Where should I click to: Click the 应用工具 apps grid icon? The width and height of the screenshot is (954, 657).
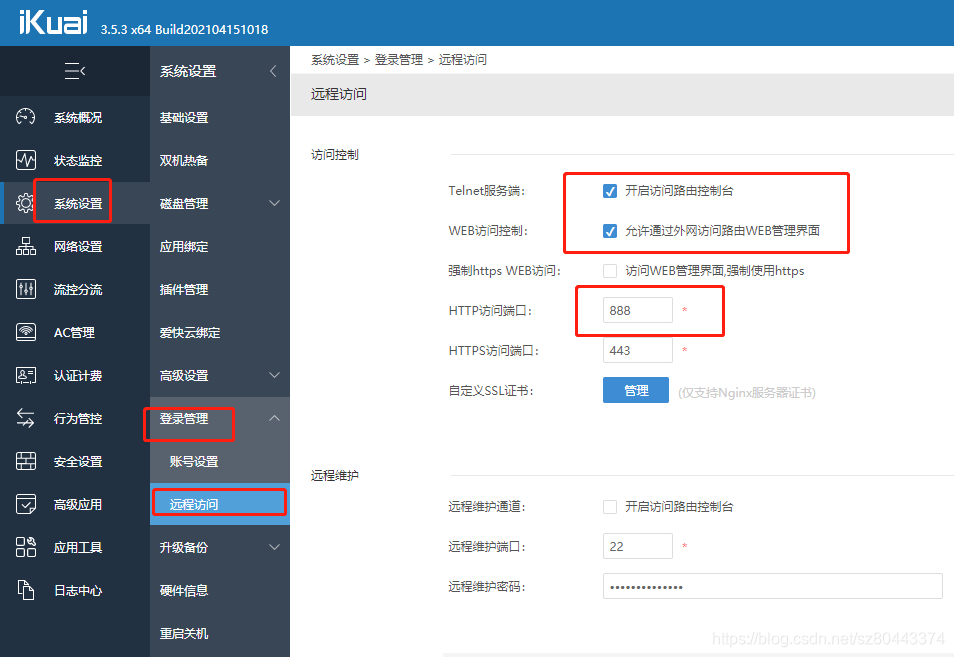point(26,547)
